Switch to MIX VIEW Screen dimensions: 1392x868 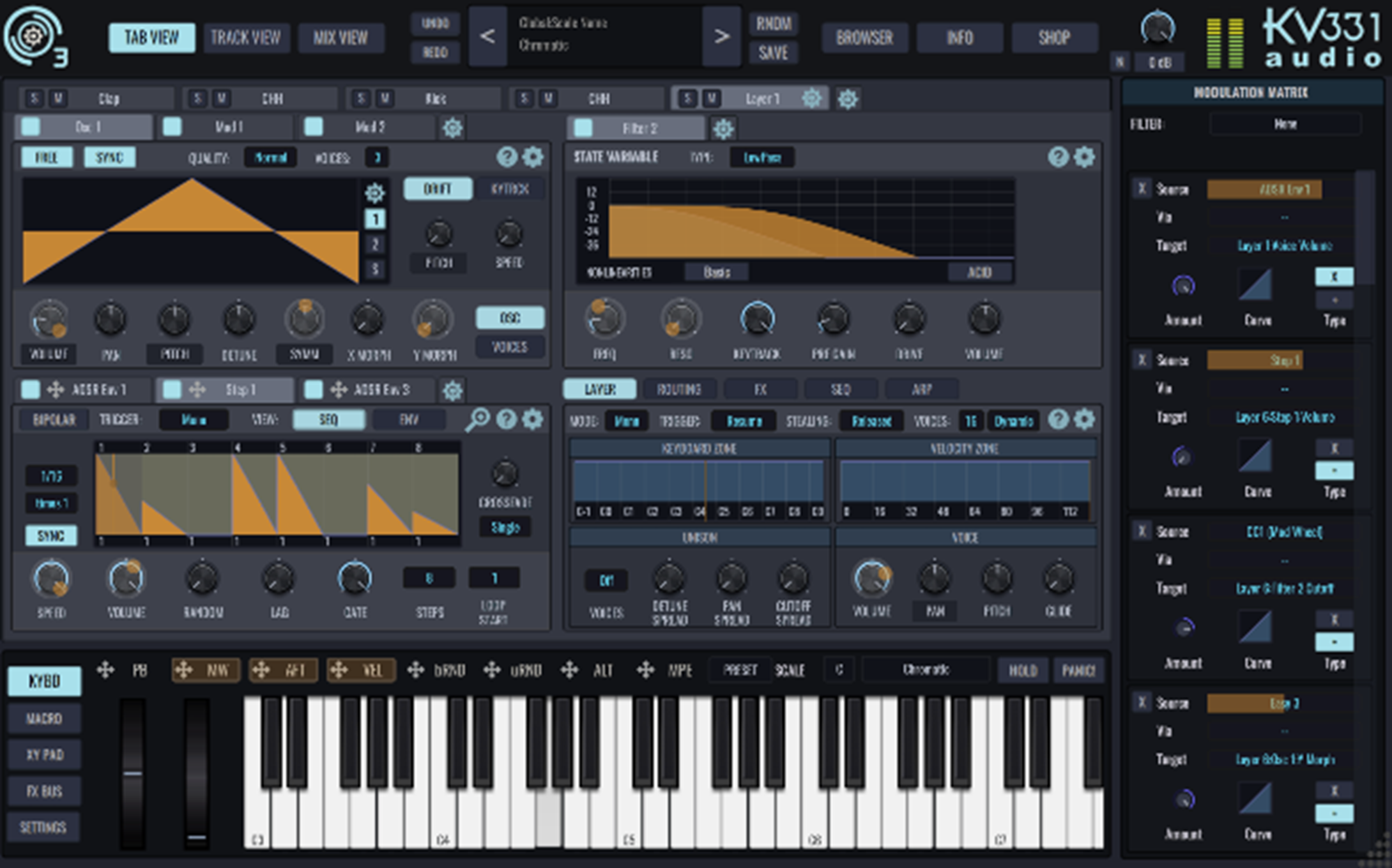click(x=340, y=38)
